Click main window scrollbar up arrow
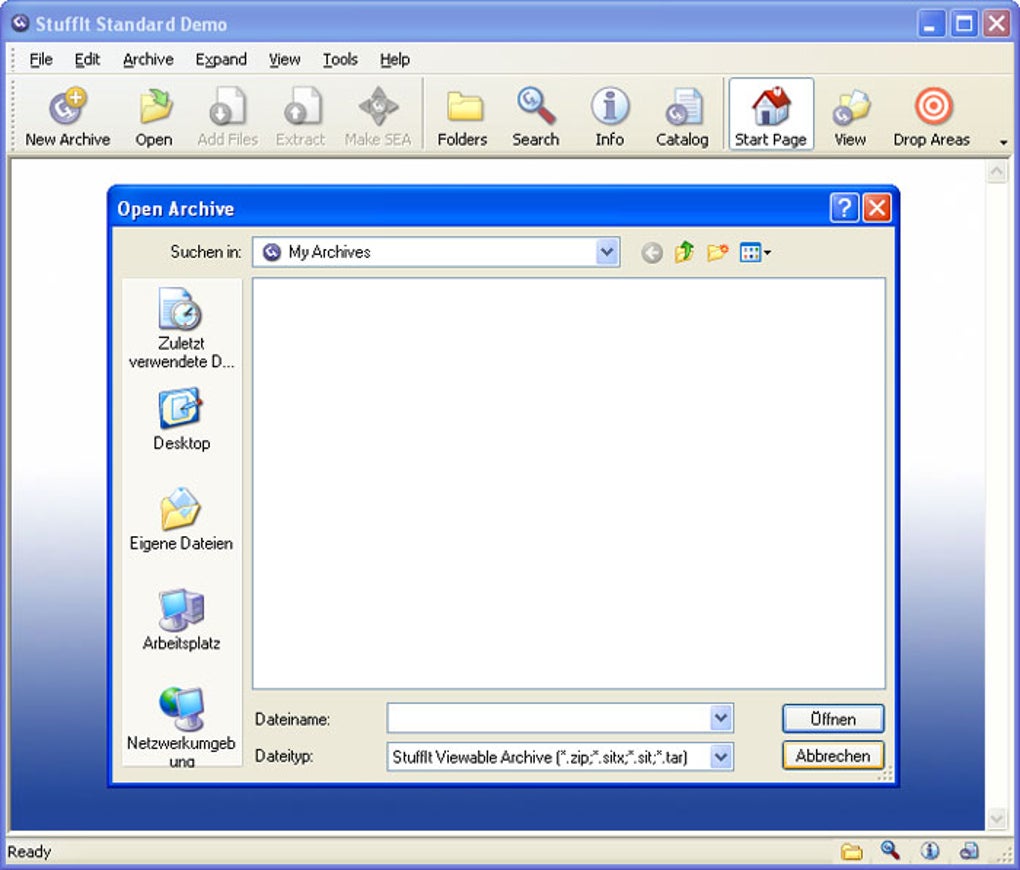 (997, 172)
